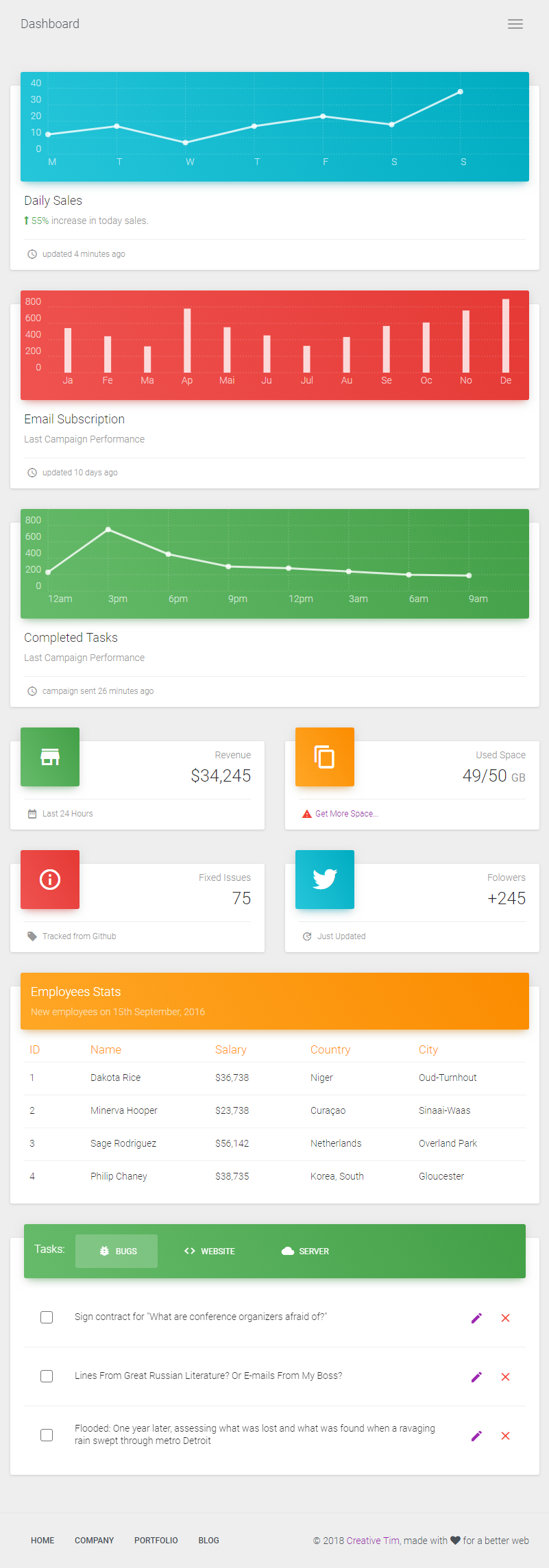Viewport: 549px width, 1568px height.
Task: Delete the 'Lines From Great Russian Literature' task
Action: (x=505, y=1377)
